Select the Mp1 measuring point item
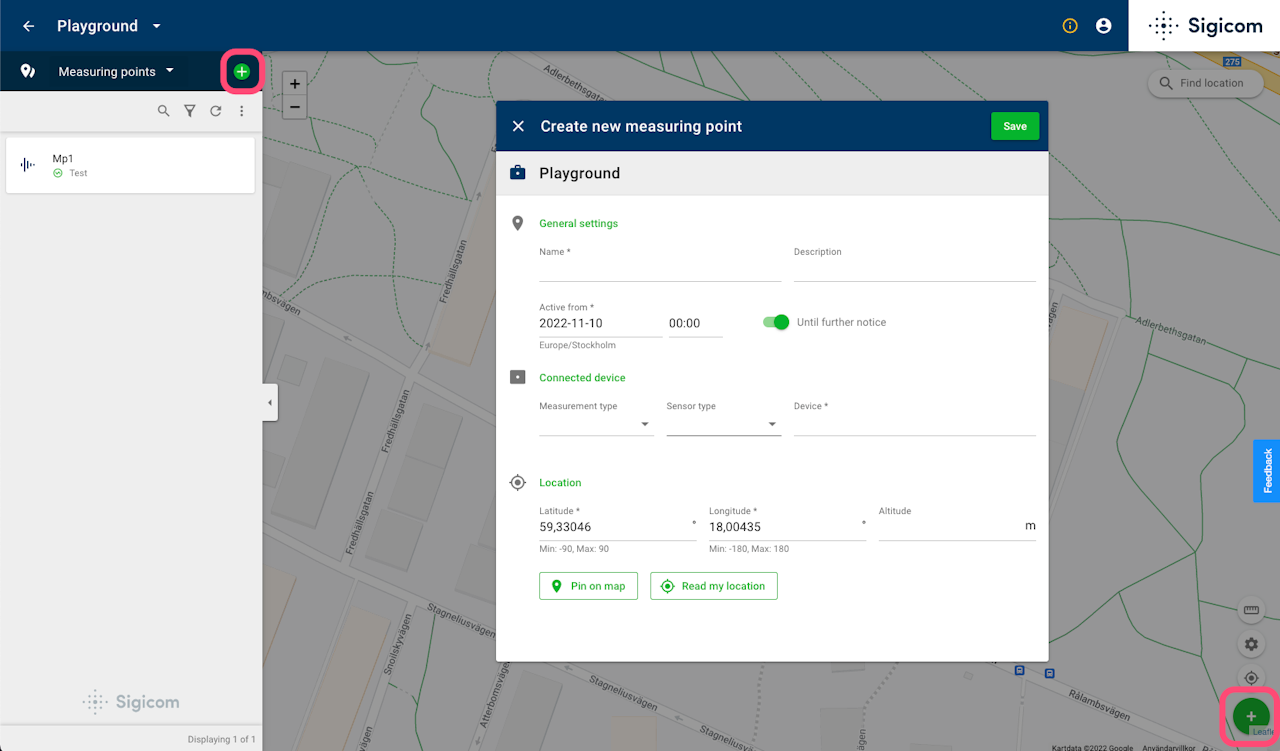Screen dimensions: 1280x751 tap(130, 165)
